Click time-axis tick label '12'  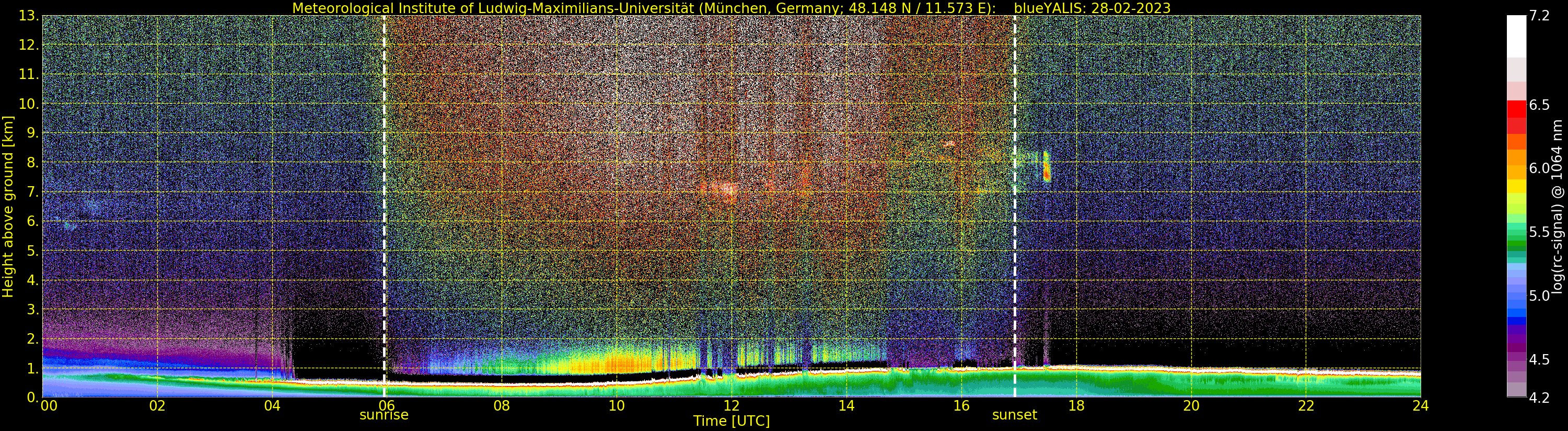731,406
